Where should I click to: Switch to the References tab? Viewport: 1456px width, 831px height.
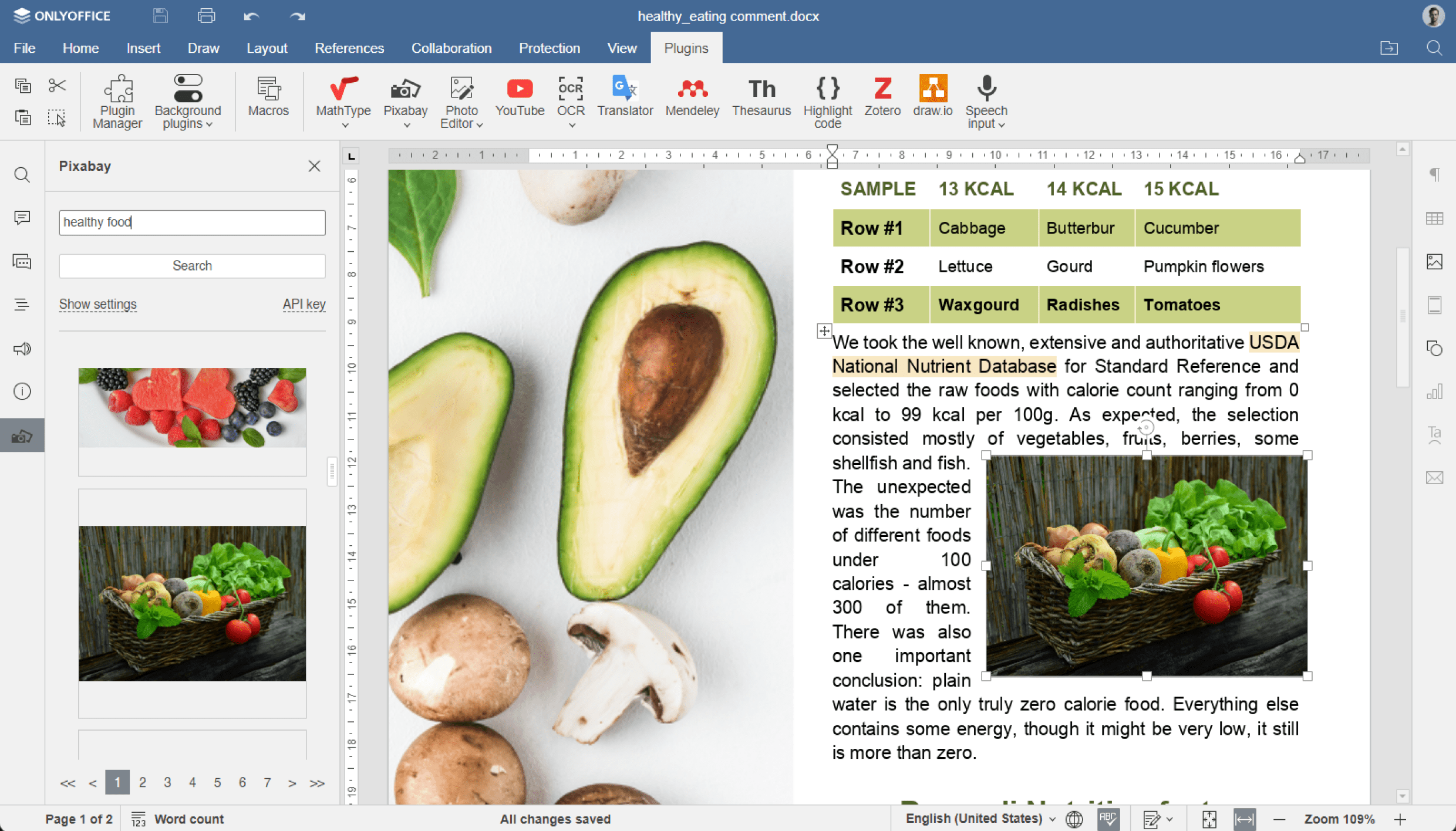349,48
